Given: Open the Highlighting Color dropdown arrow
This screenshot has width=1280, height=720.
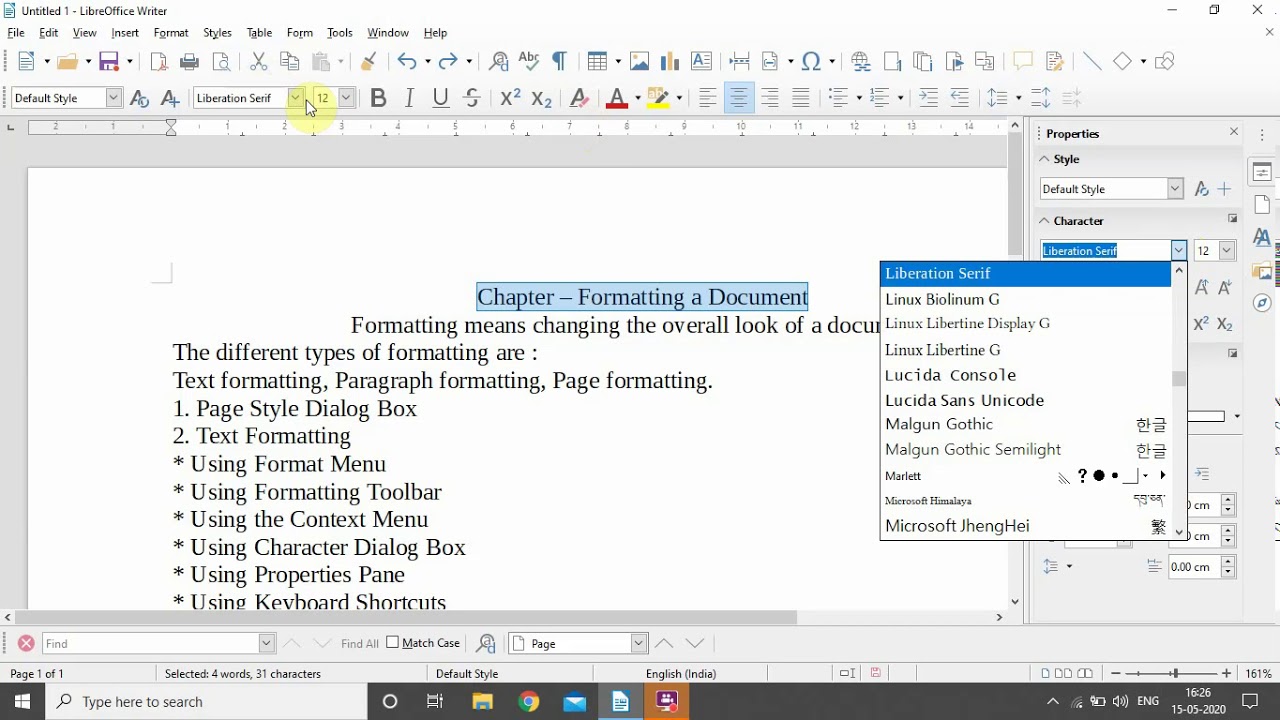Looking at the screenshot, I should click(679, 98).
